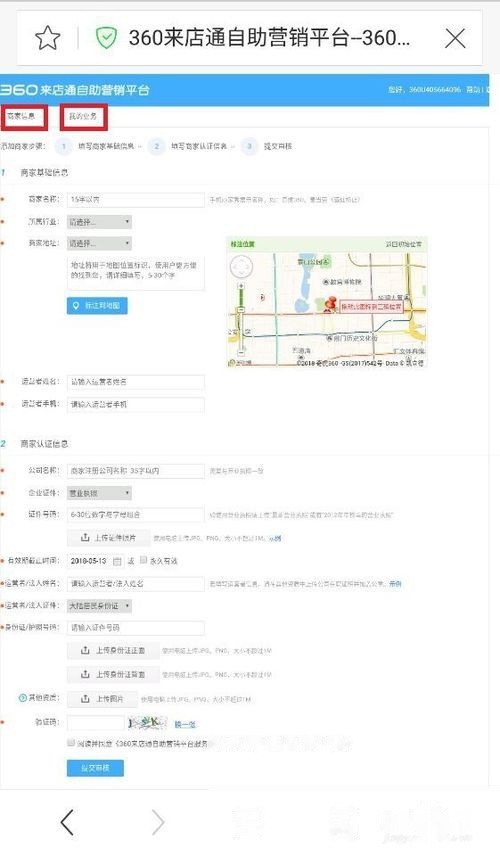
Task: Check the service agreement checkbox
Action: 71,743
